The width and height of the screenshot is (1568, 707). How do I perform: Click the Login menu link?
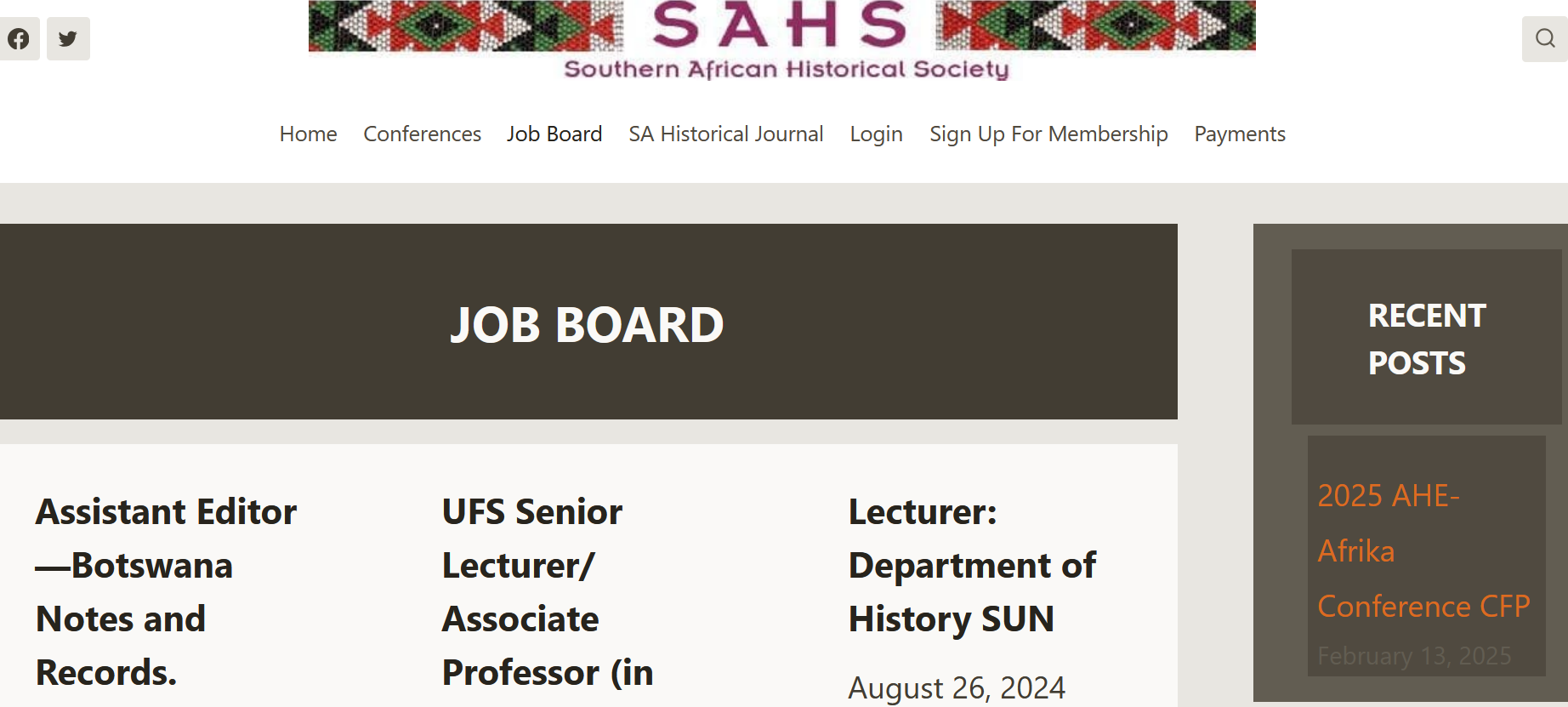tap(876, 134)
